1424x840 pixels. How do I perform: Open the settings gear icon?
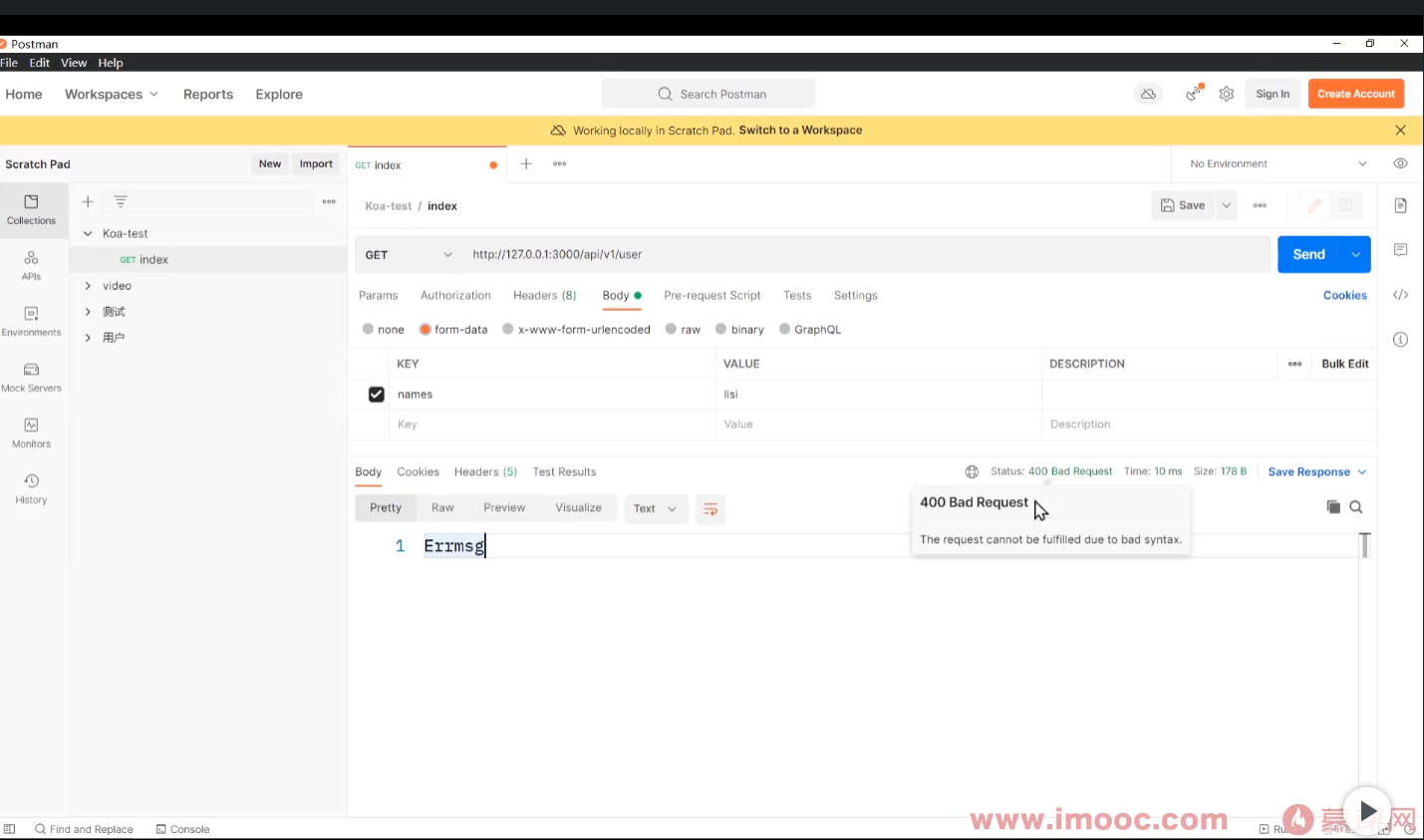tap(1227, 94)
